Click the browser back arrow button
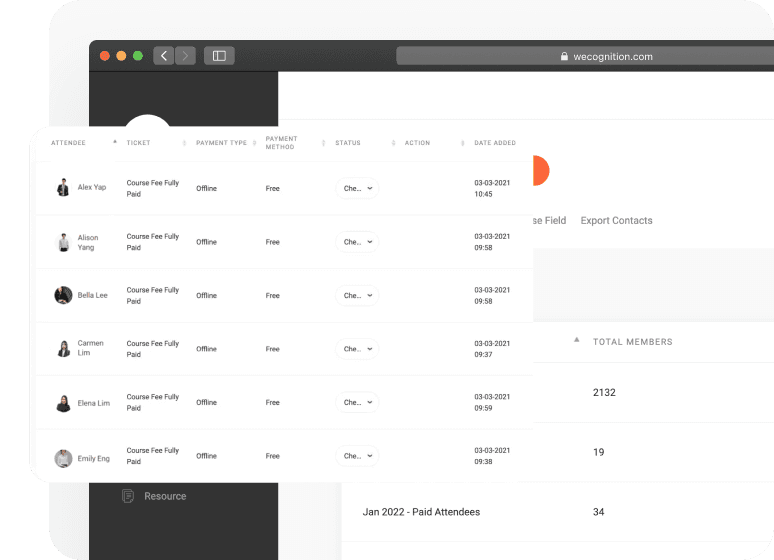Screen dimensions: 774x560 (164, 56)
